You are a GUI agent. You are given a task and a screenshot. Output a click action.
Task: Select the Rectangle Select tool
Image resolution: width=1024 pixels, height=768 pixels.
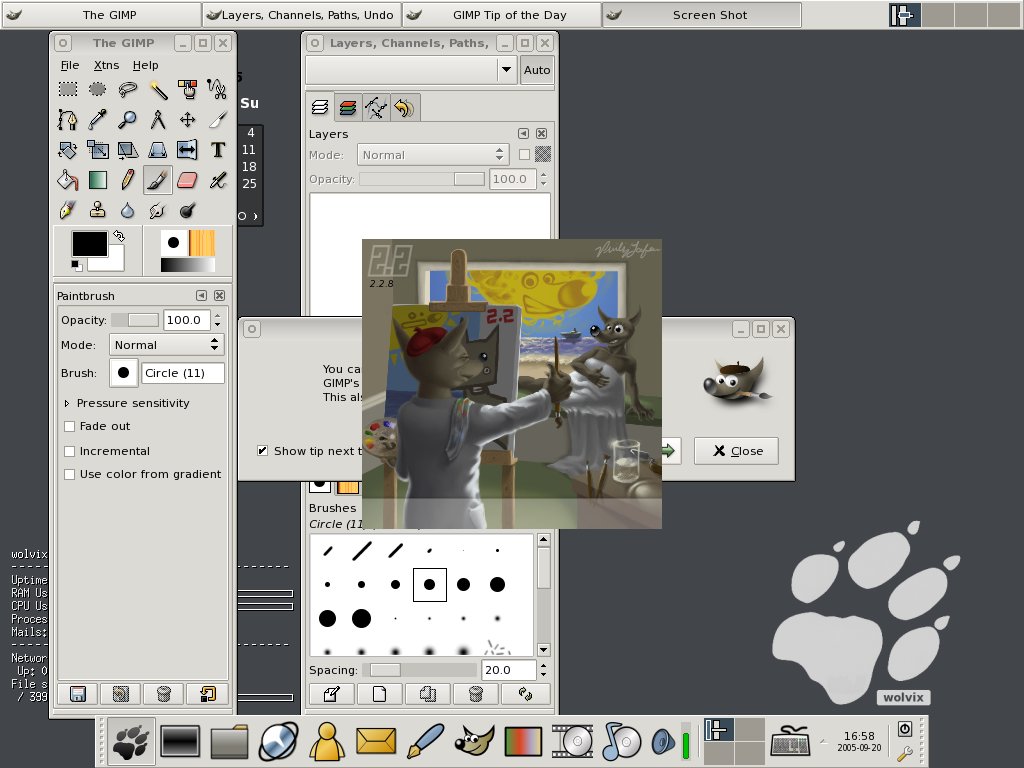pos(67,89)
